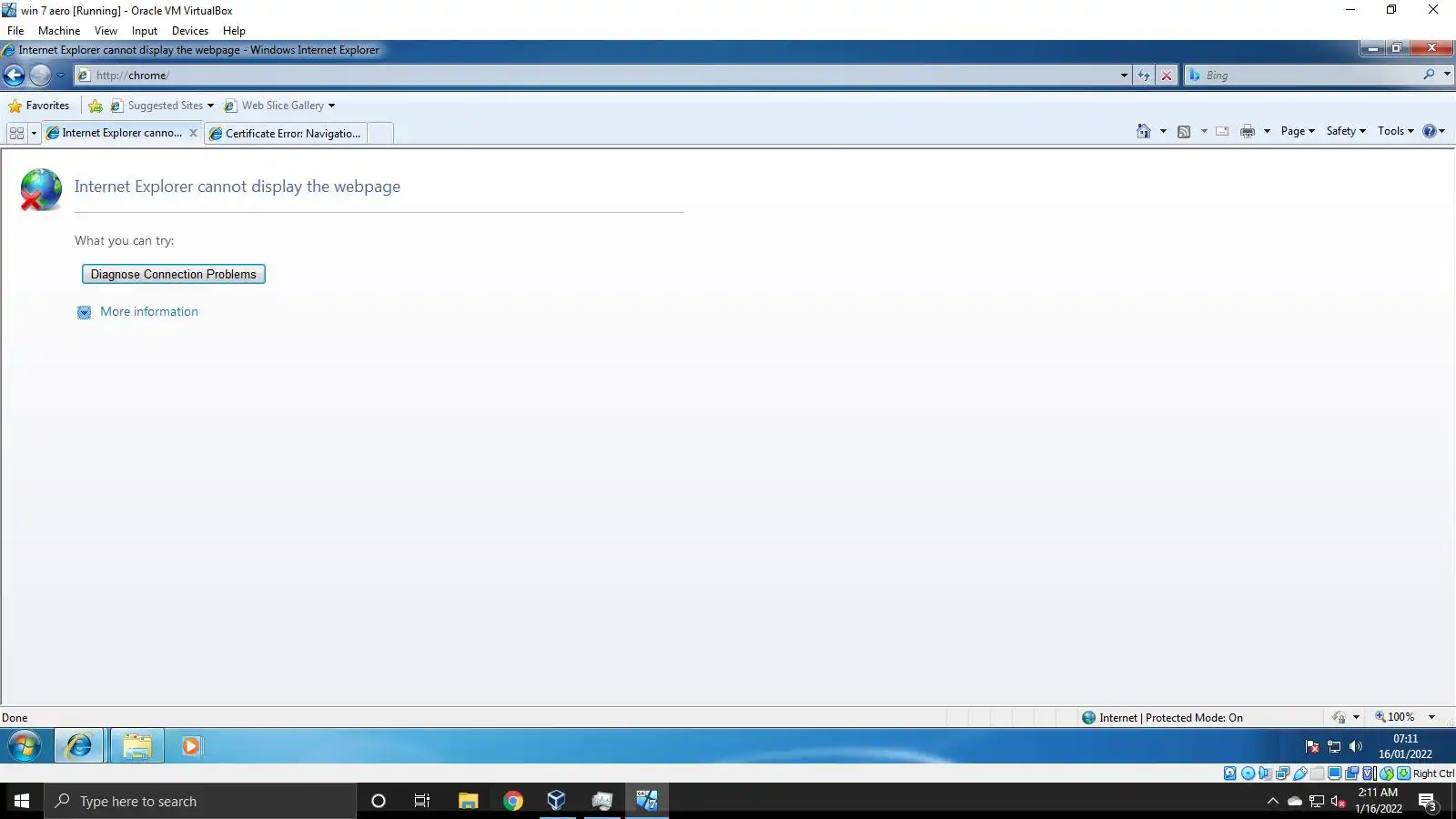Open the Quick Tabs view icon
Image resolution: width=1456 pixels, height=819 pixels.
tap(16, 133)
